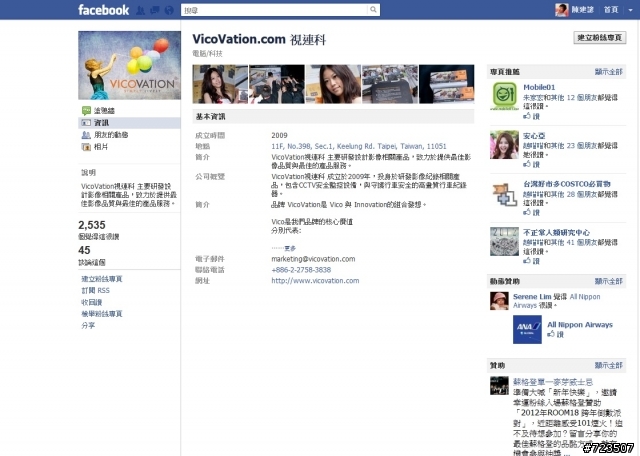This screenshot has width=640, height=456.
Task: Click 檢舉粉絲專頁 report link
Action: click(102, 314)
